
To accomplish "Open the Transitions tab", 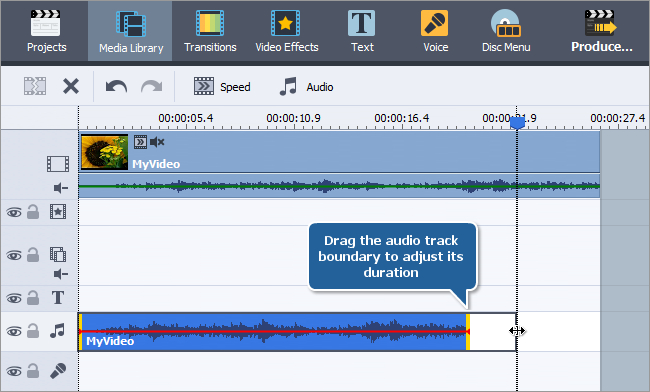I will pyautogui.click(x=210, y=31).
